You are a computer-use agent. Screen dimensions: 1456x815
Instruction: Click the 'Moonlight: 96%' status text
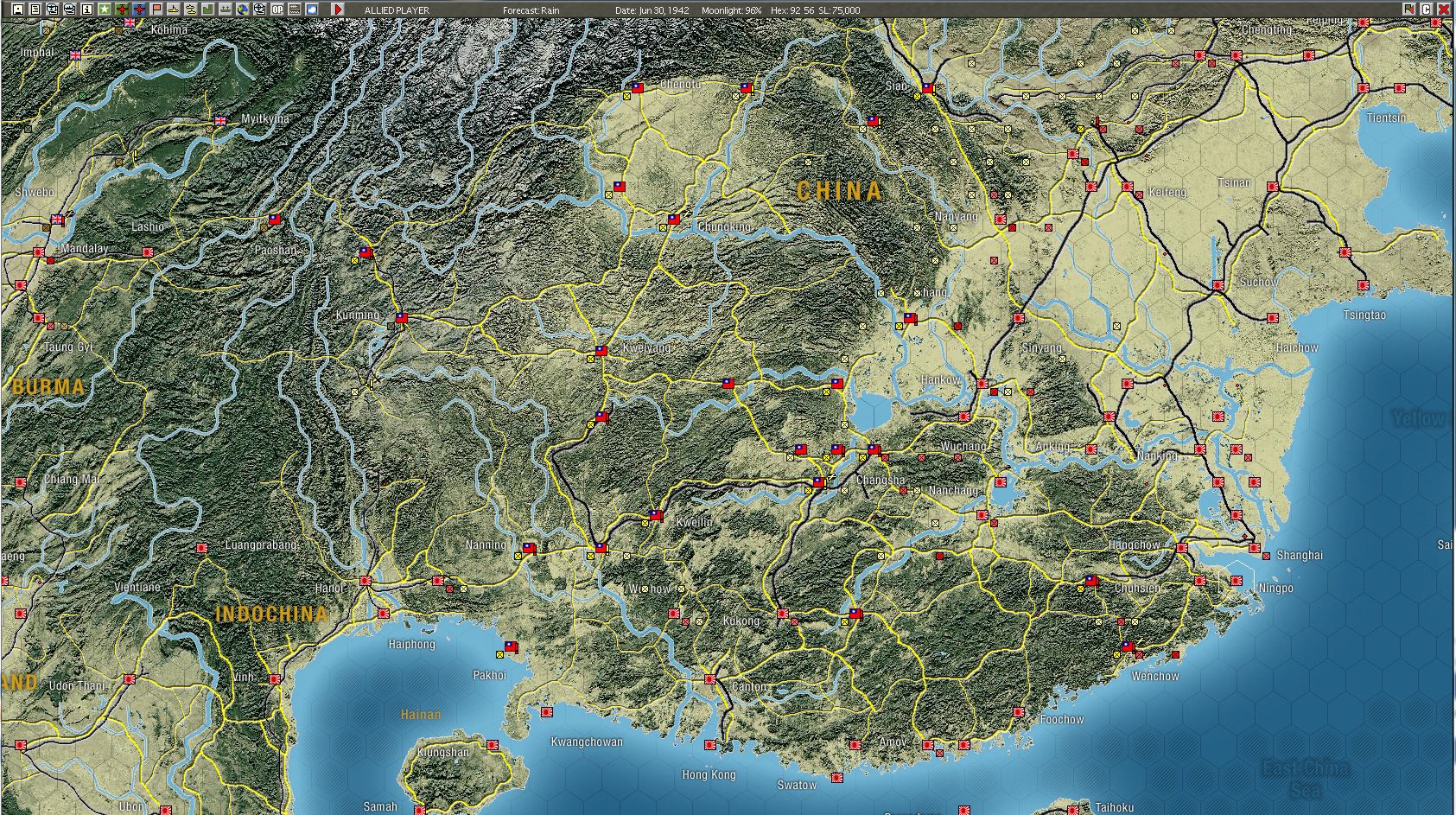[x=732, y=10]
